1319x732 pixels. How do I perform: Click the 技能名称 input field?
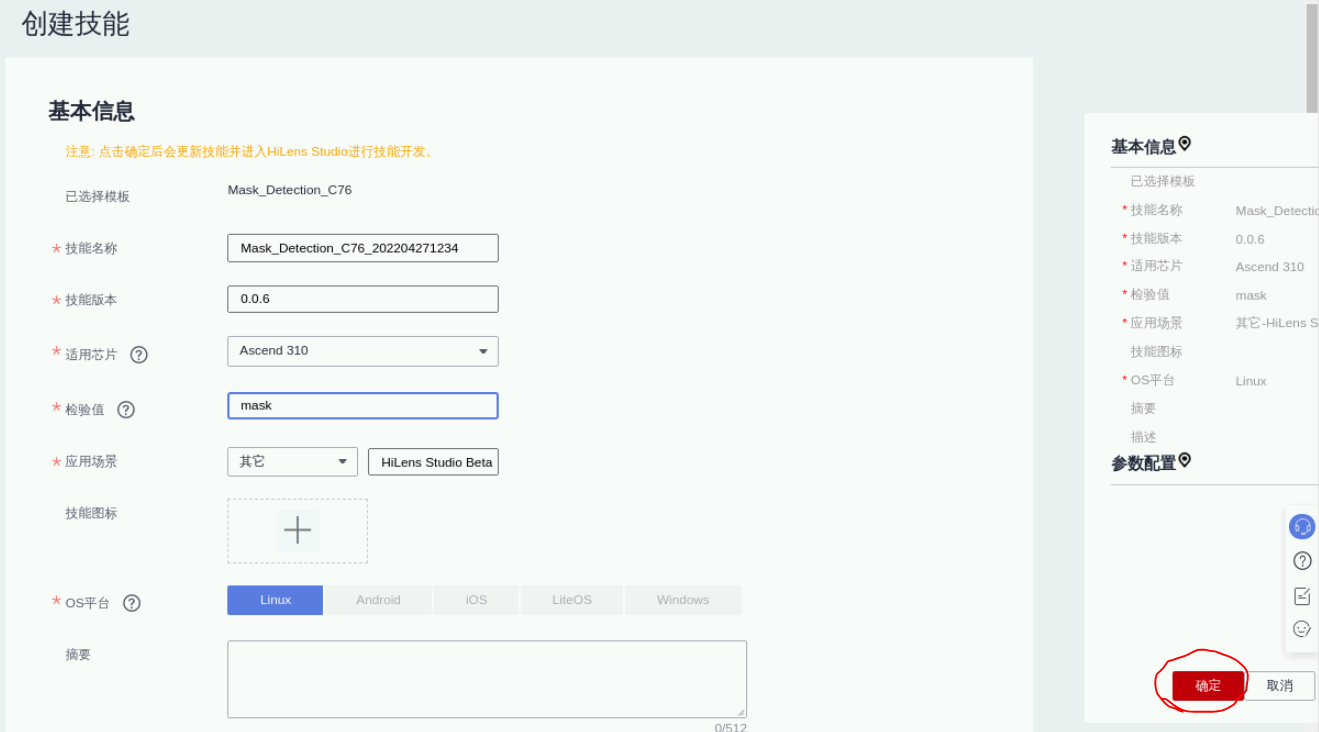[362, 248]
